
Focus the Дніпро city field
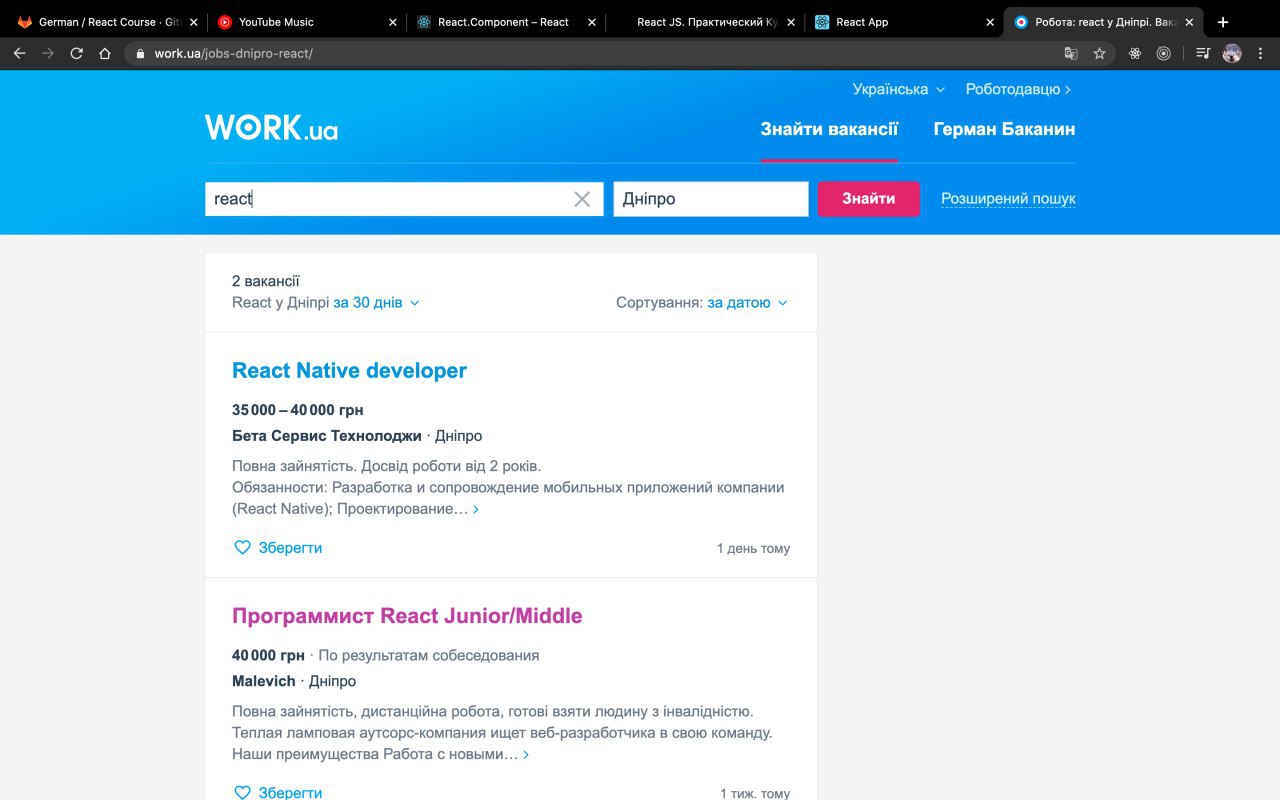(711, 199)
